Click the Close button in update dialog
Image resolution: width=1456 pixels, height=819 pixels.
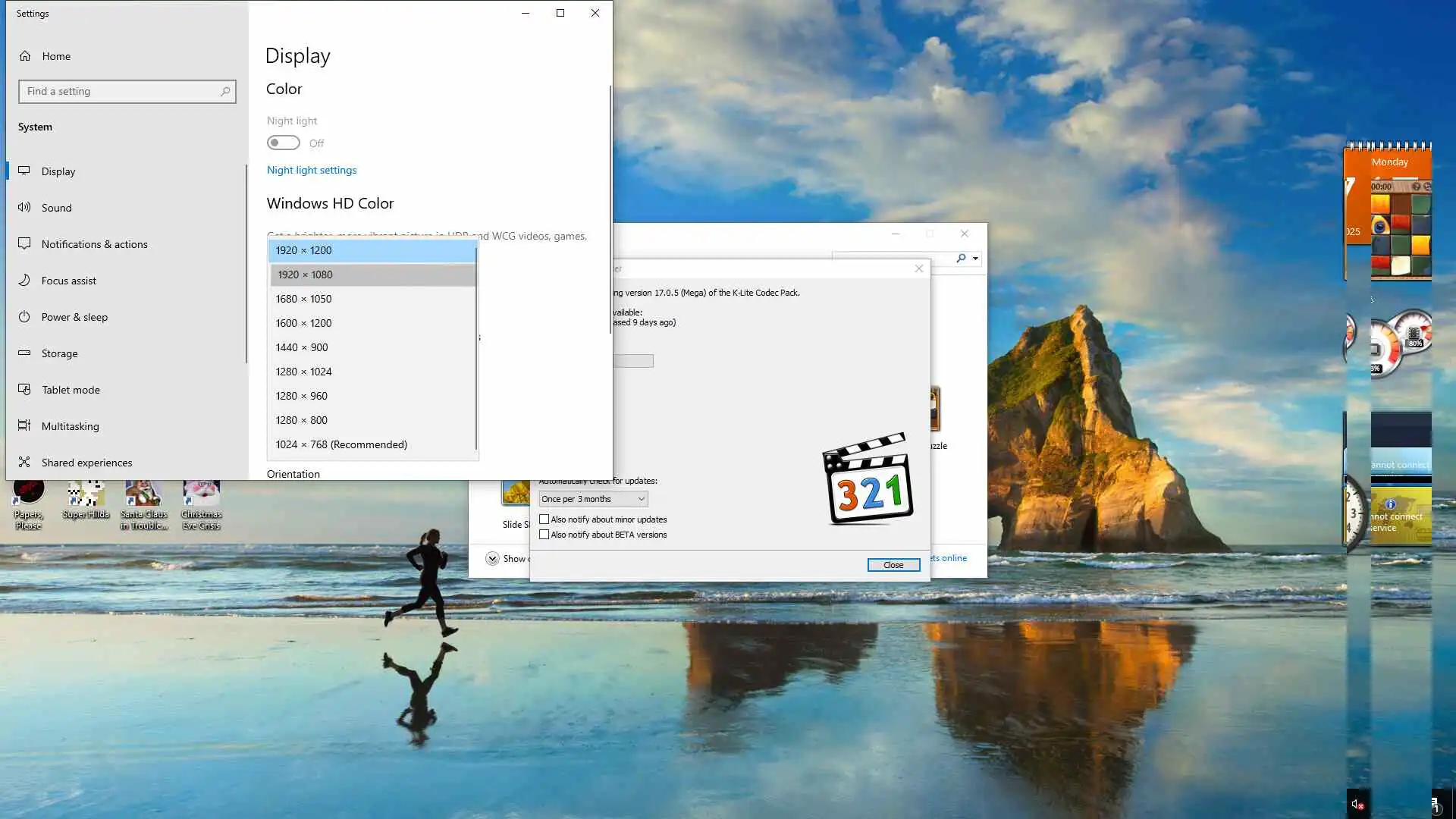coord(893,565)
